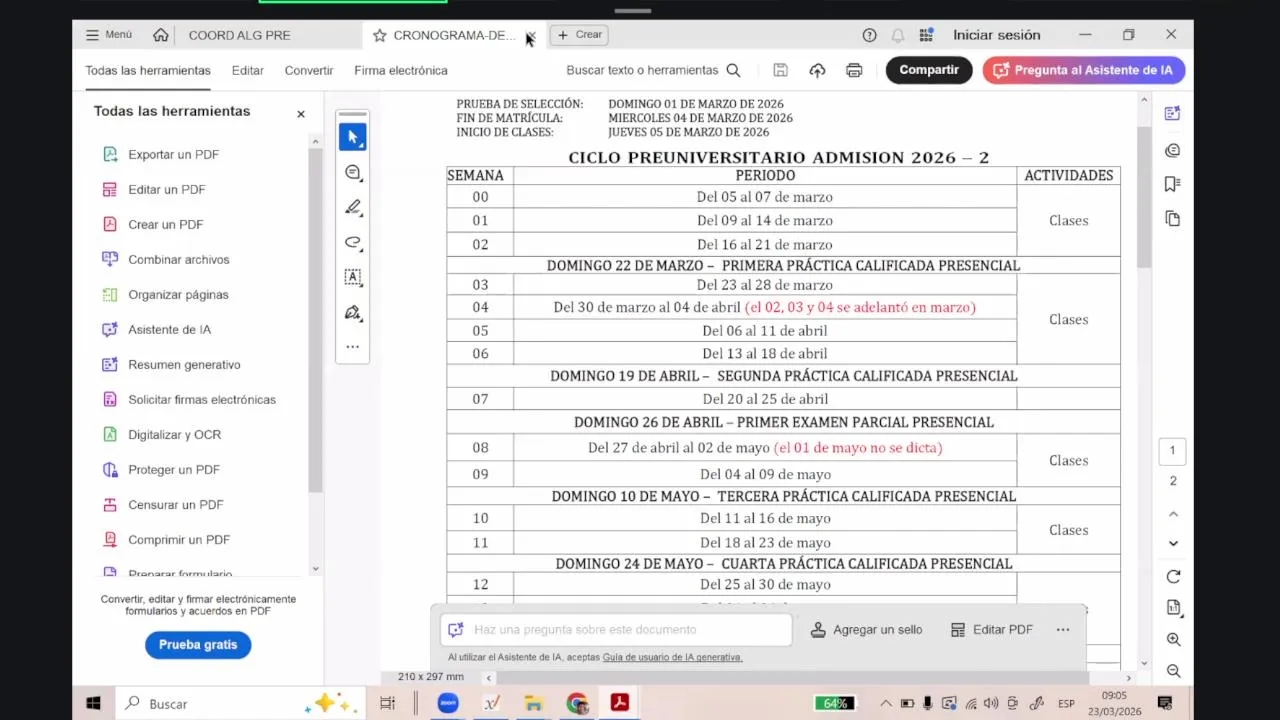Open Guía de usuario de IA generativa link
Screen dimensions: 1280x720
[672, 657]
